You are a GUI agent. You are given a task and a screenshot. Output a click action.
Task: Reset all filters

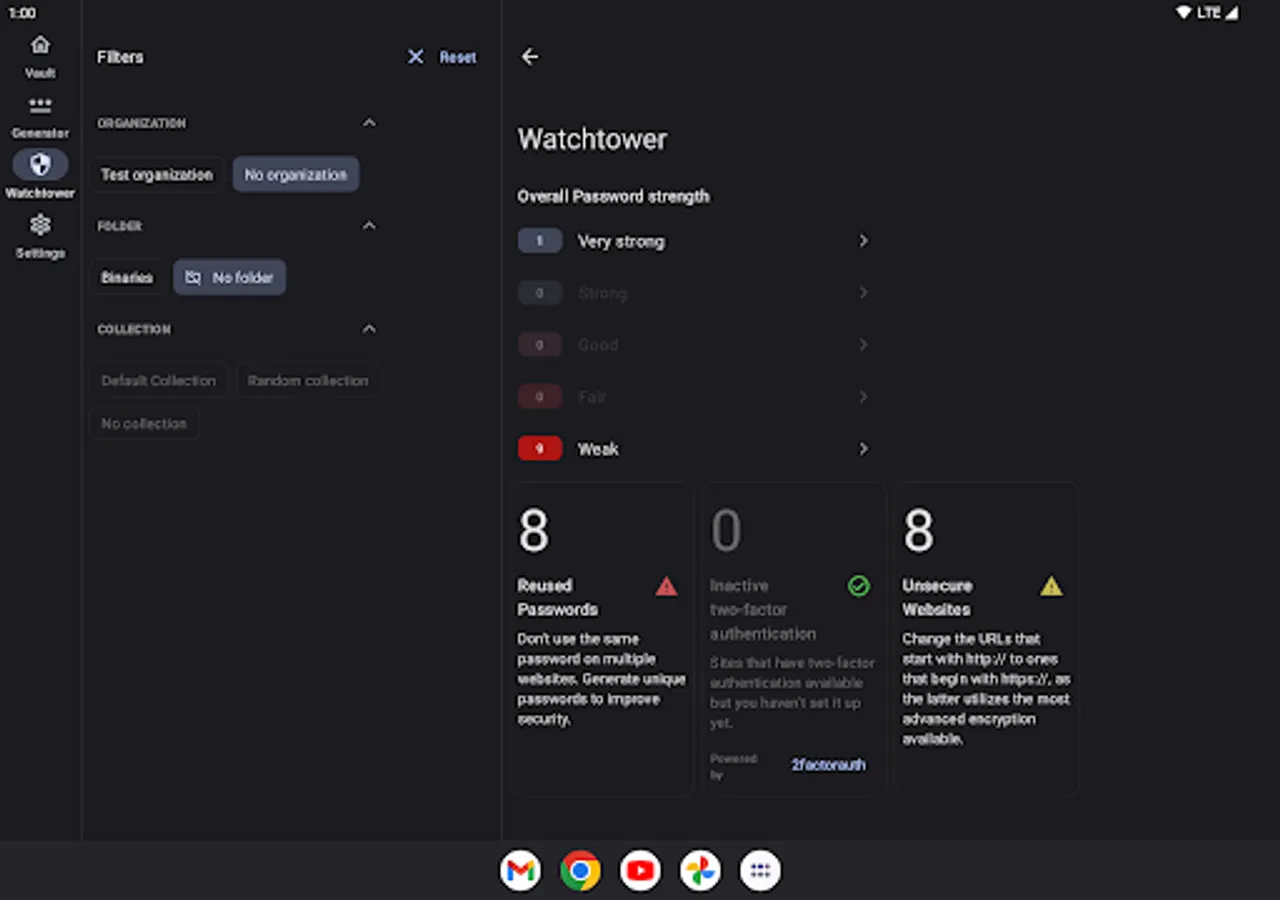[458, 57]
